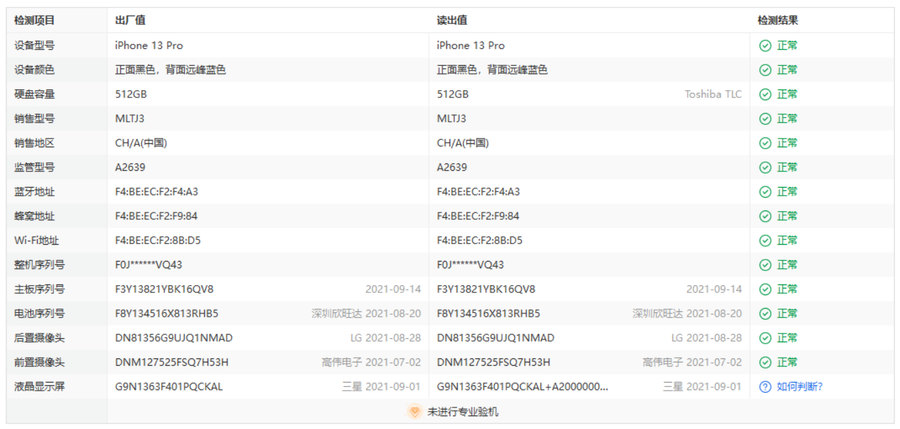Click 三星 2021-09-01 in the 出厂值 column

coord(382,387)
